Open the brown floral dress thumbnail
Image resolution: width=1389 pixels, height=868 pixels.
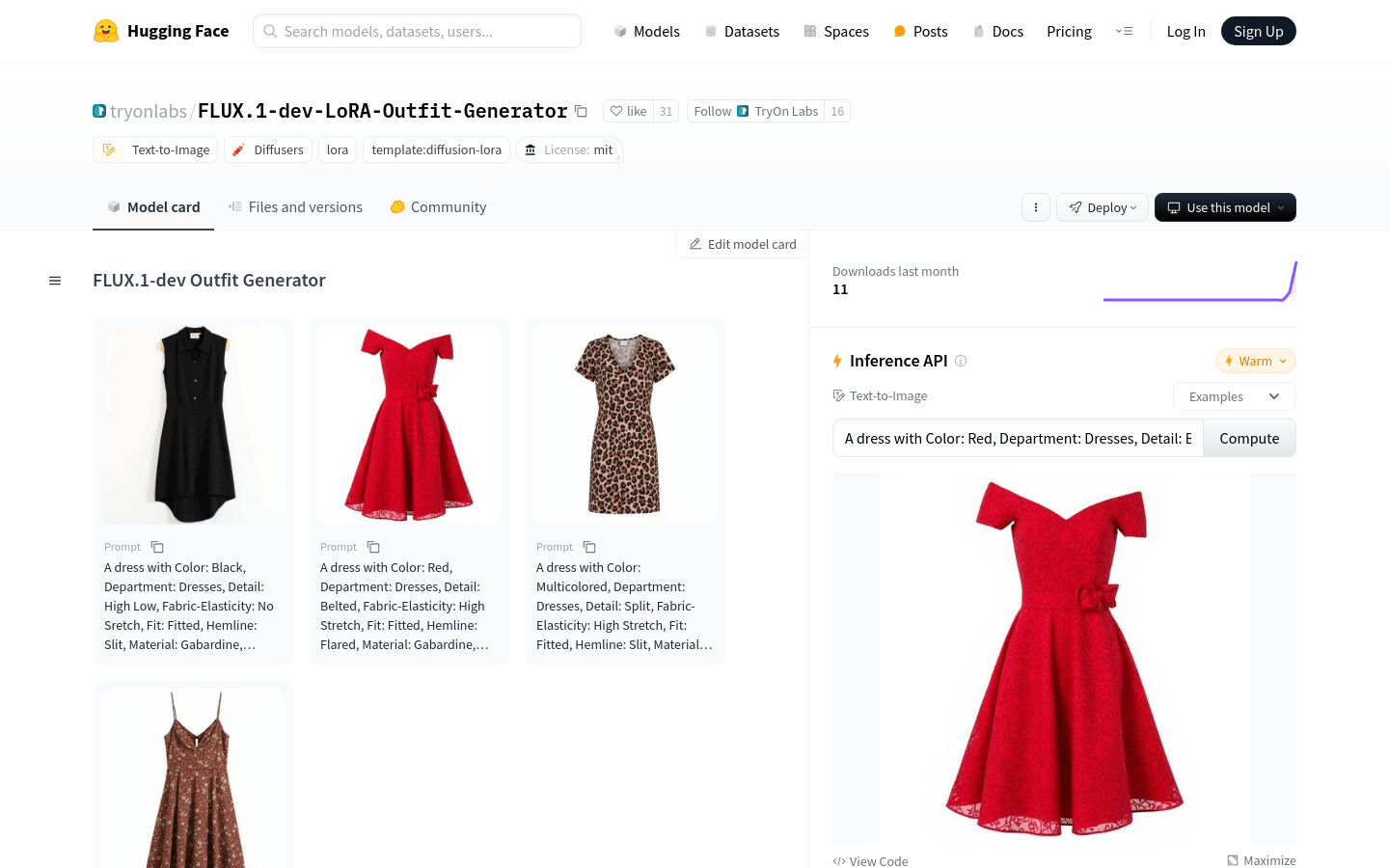193,778
